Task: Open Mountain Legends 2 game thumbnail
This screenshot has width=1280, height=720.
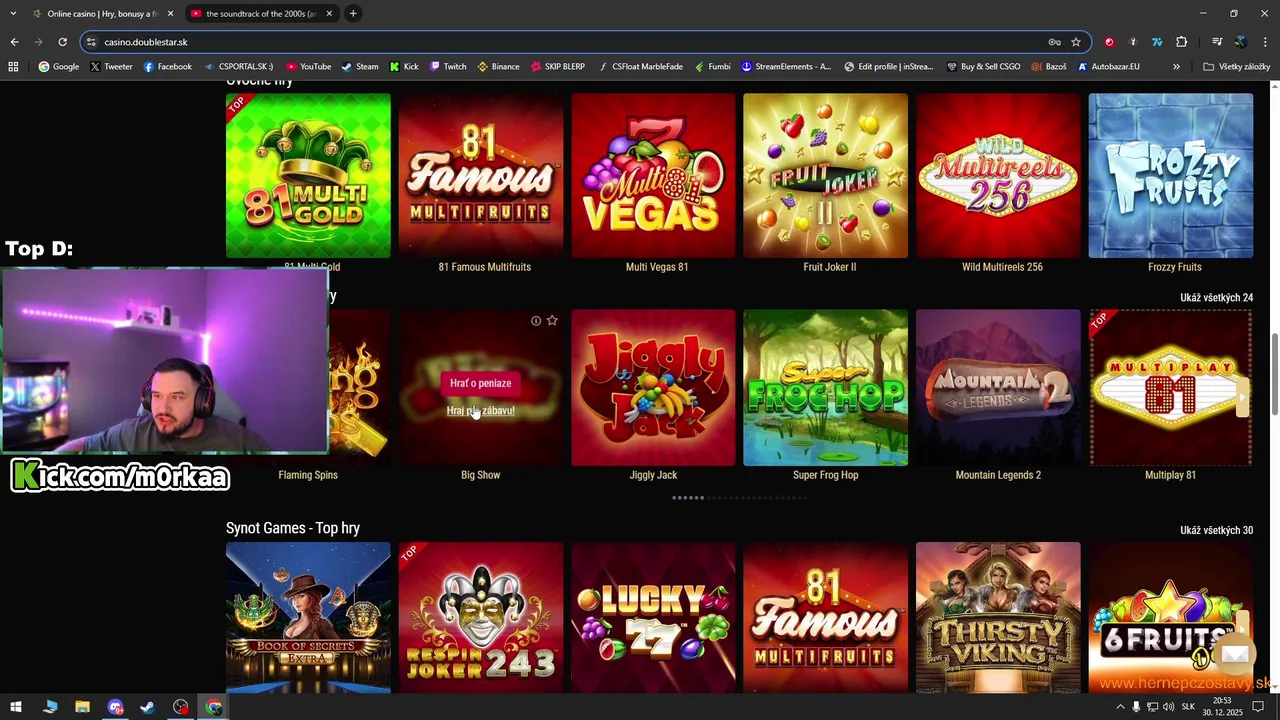Action: pyautogui.click(x=998, y=388)
